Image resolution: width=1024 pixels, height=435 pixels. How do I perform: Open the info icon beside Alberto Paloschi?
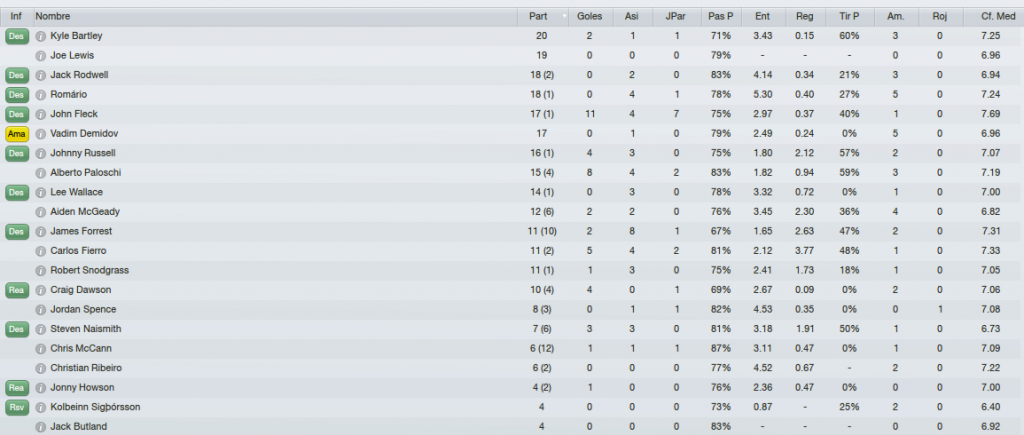40,174
